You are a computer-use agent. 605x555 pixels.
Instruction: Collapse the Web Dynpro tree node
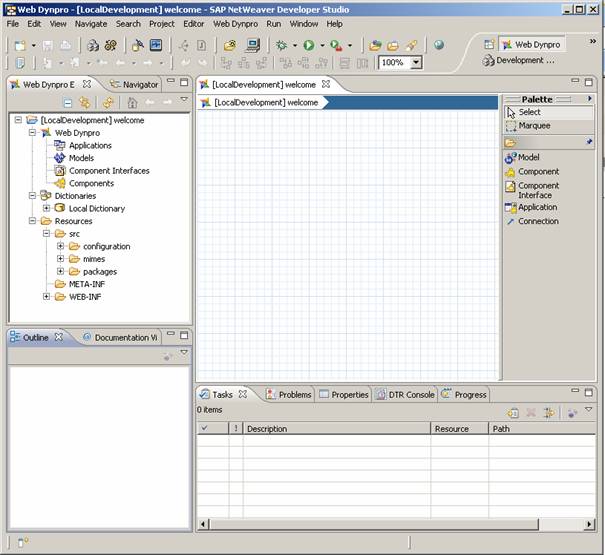click(32, 133)
